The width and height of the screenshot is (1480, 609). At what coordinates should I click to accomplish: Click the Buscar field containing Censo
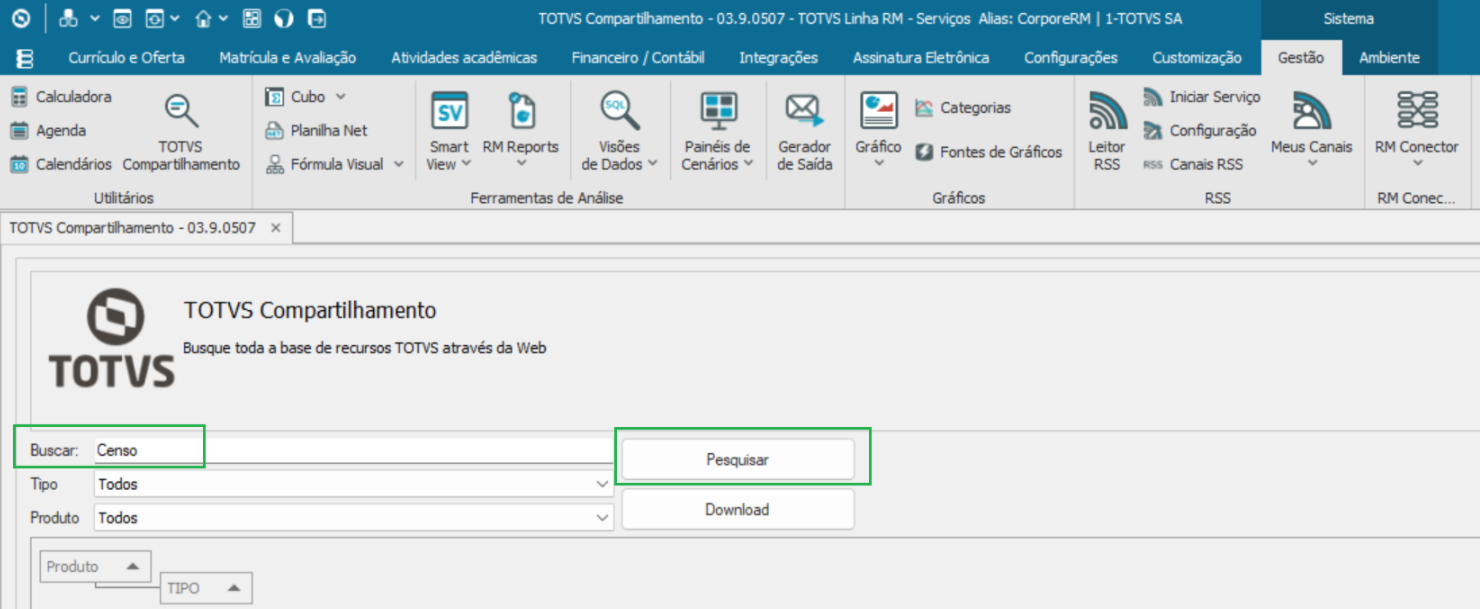point(354,451)
